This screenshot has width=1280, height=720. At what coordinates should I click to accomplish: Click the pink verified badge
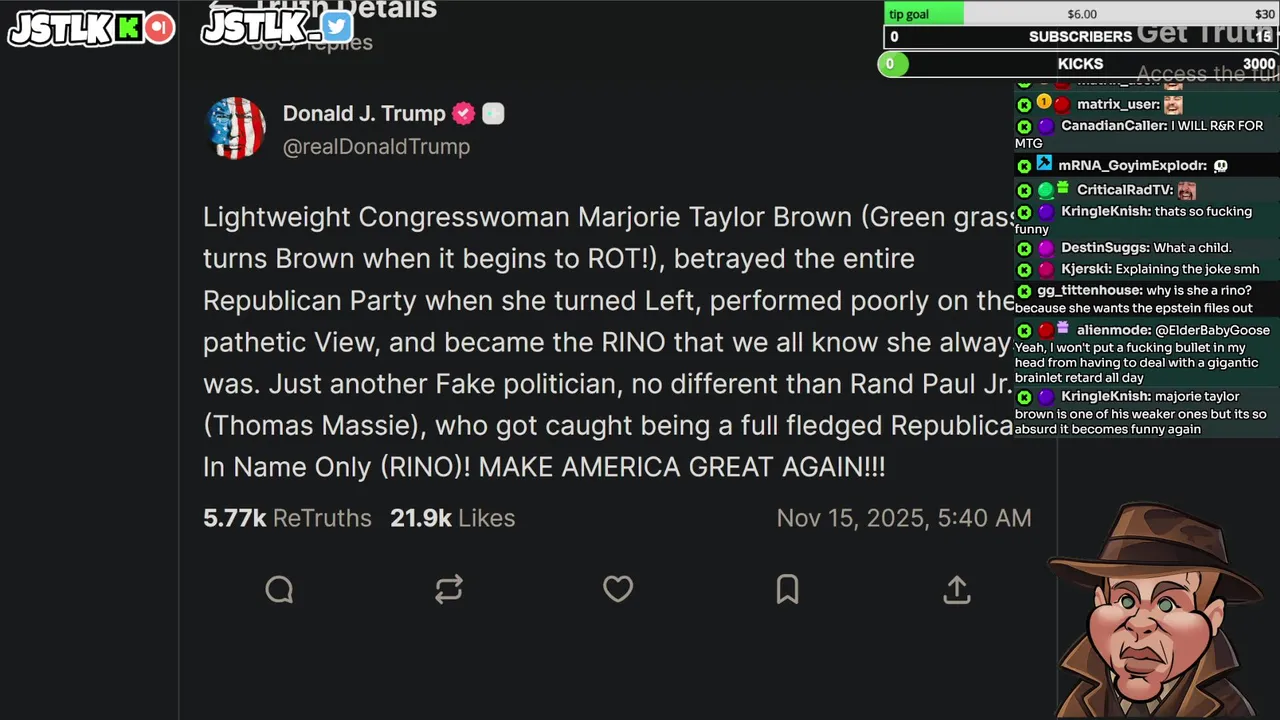click(463, 114)
